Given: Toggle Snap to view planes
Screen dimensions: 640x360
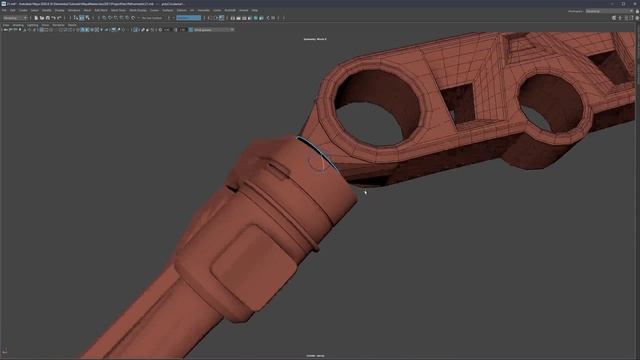Looking at the screenshot, I should 127,18.
